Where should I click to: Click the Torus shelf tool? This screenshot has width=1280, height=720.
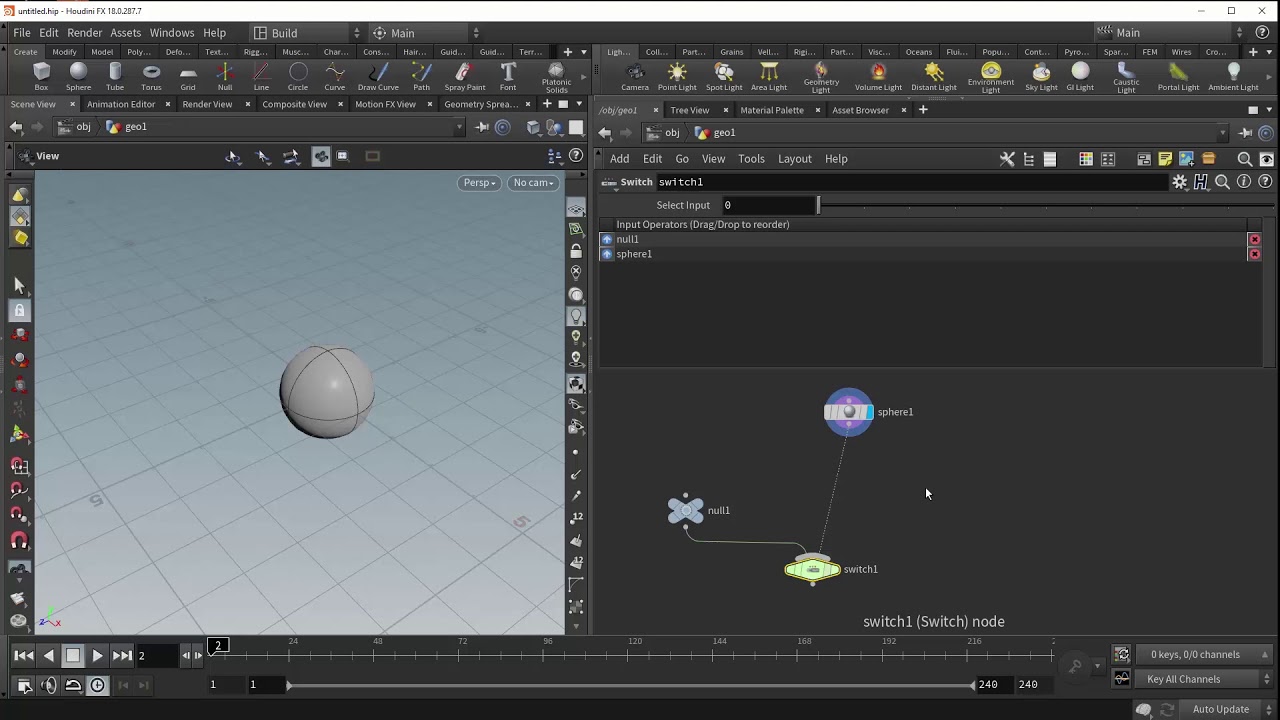(151, 75)
